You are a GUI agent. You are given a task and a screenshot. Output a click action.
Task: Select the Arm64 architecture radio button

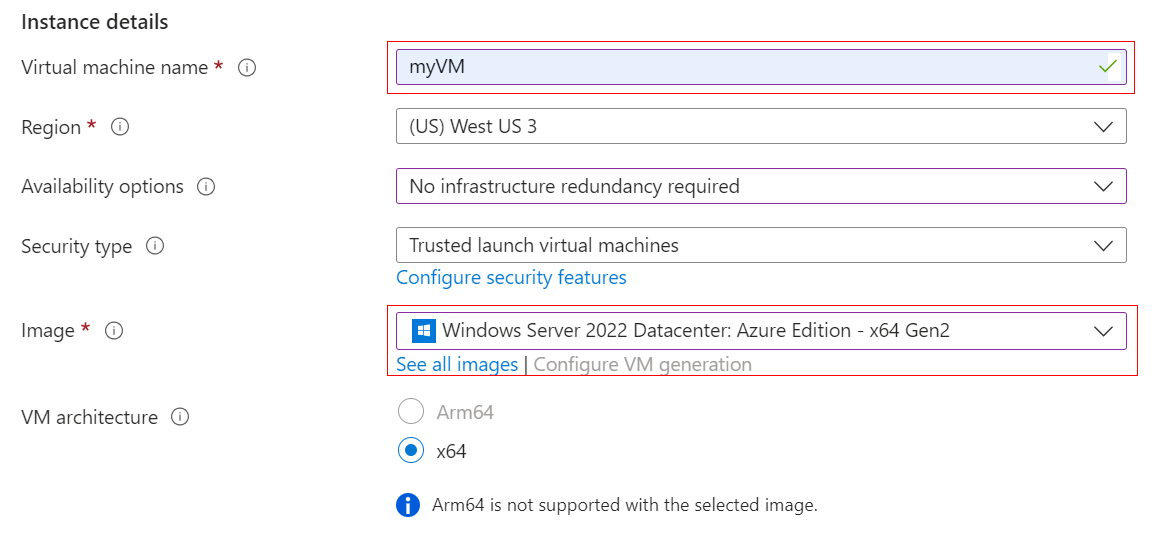click(411, 412)
